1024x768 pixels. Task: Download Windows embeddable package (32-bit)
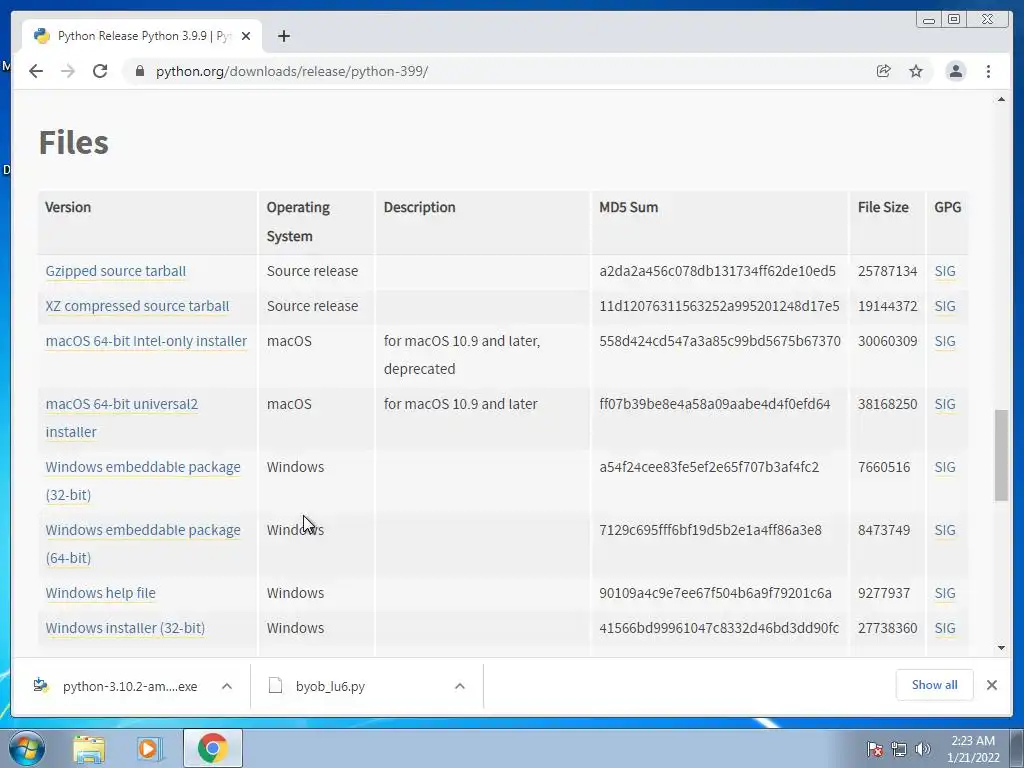[x=143, y=481]
